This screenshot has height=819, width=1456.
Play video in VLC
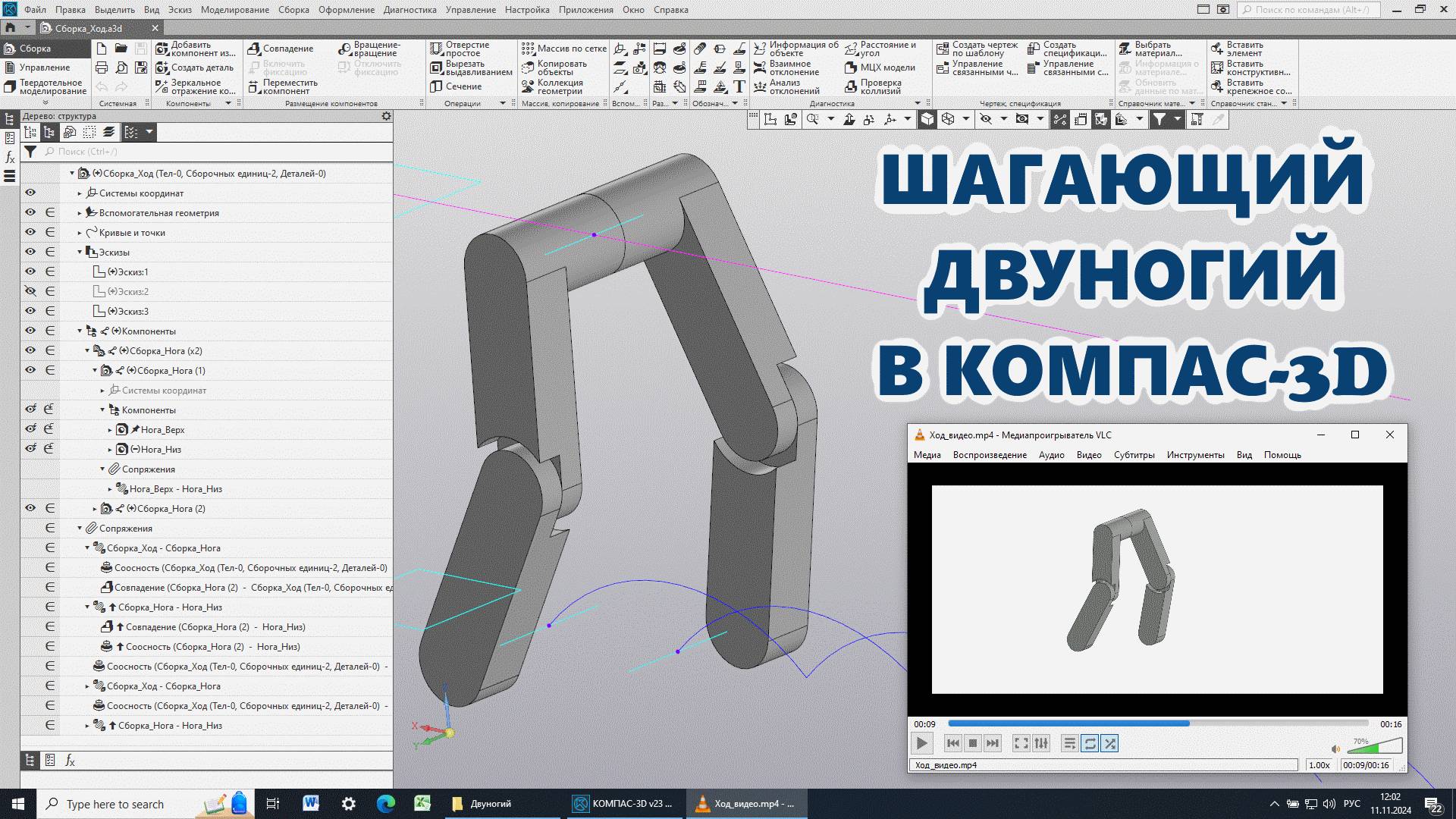coord(921,743)
